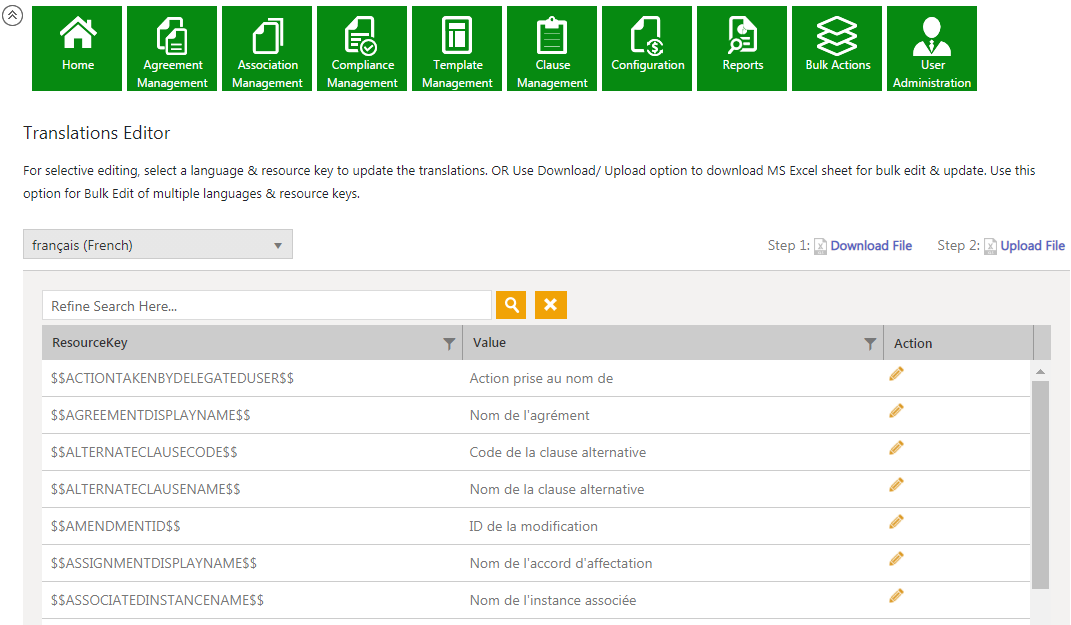Screen dimensions: 1071x625
Task: Open filter for the ResourceKey column
Action: tap(449, 344)
